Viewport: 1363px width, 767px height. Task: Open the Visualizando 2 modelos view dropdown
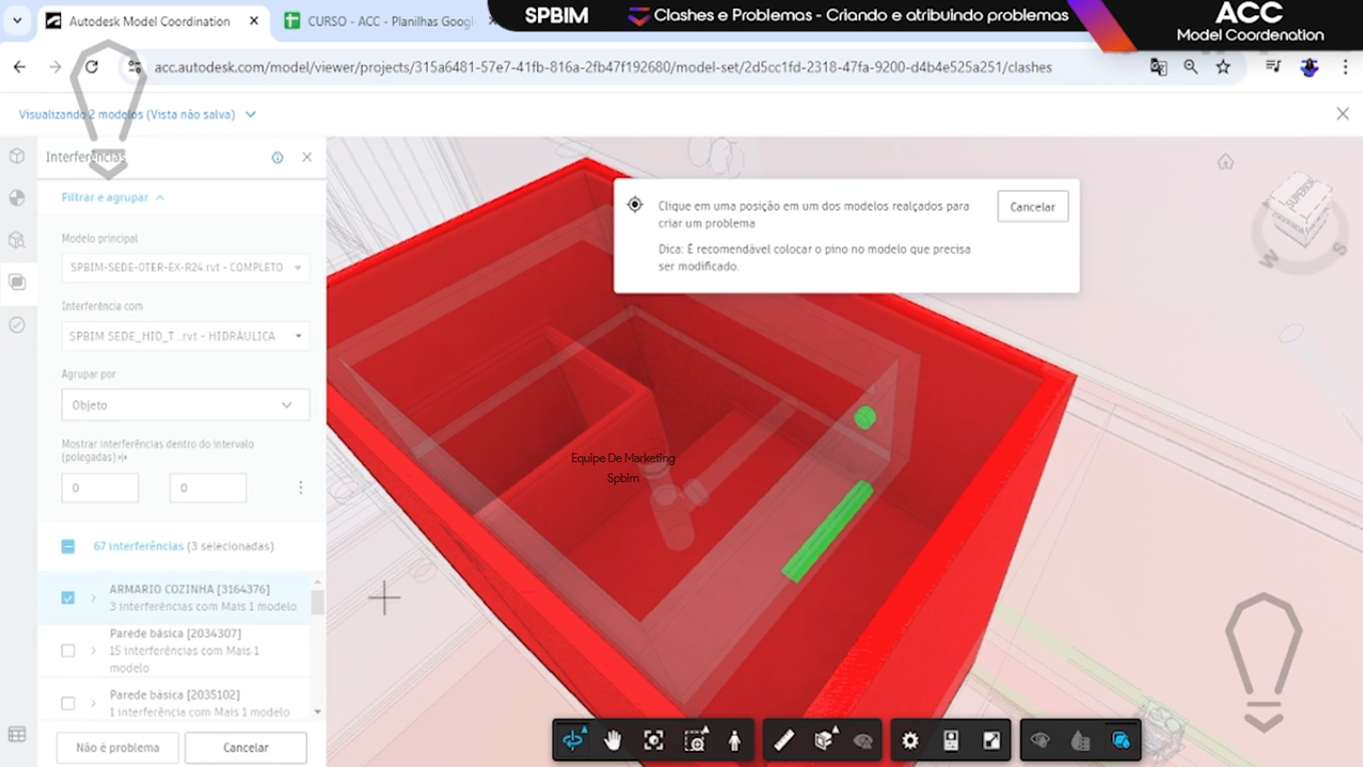pos(137,115)
